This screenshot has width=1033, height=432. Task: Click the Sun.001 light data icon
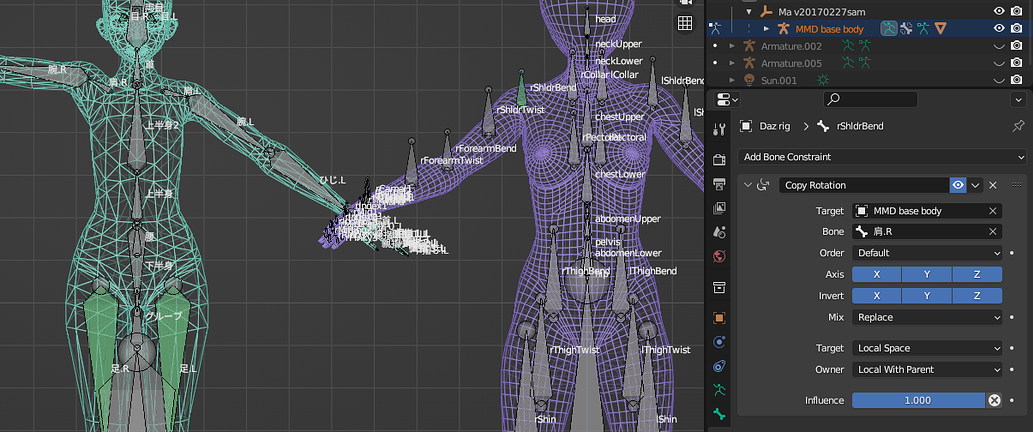(x=822, y=80)
